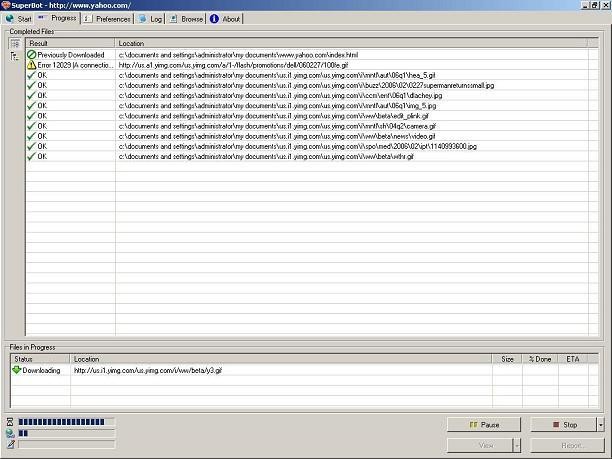This screenshot has height=459, width=612.
Task: Click the checkmark icon for 1140993600.jpg row
Action: tap(32, 146)
